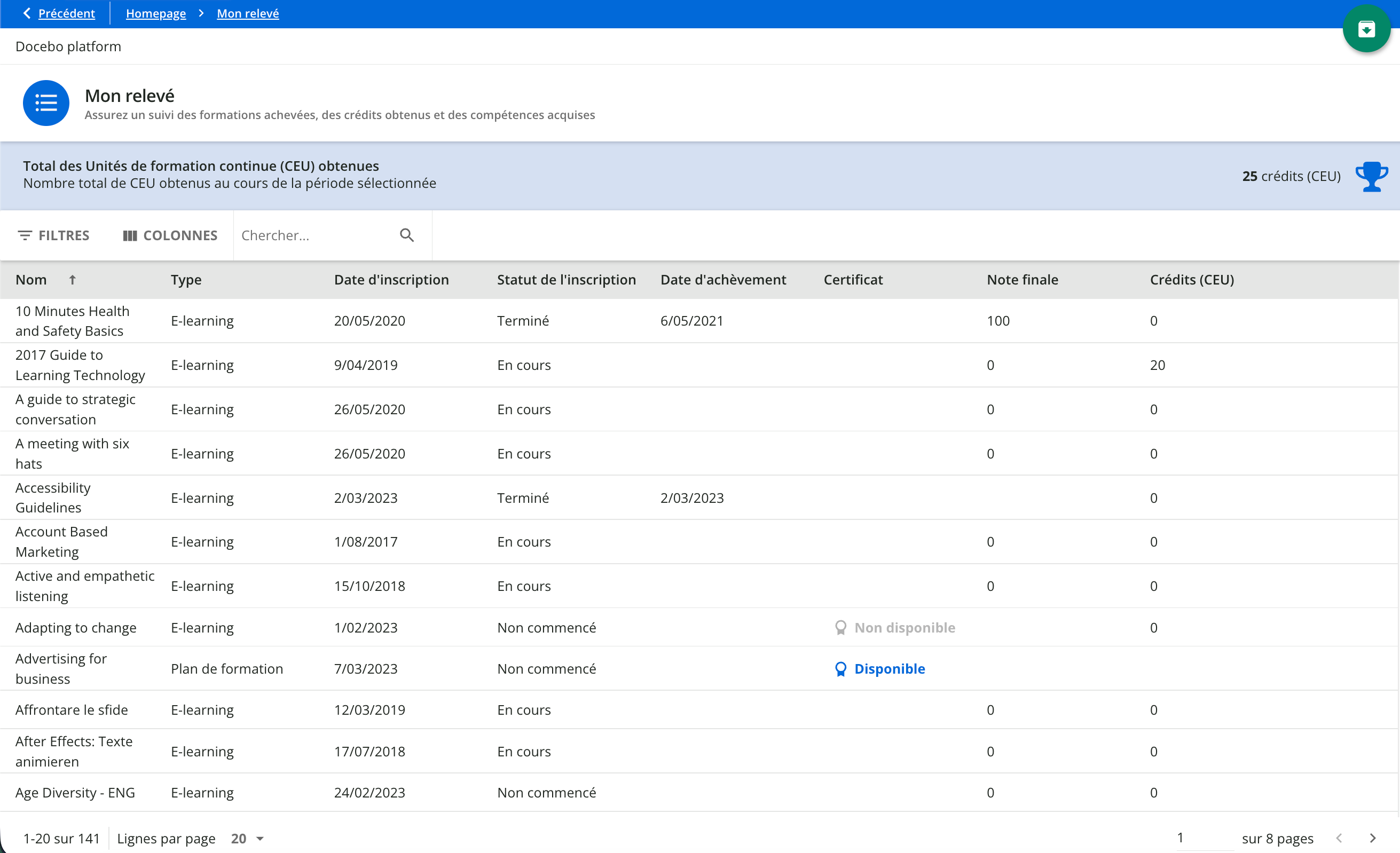
Task: Sort by Crédits (CEU) column header
Action: 1191,279
